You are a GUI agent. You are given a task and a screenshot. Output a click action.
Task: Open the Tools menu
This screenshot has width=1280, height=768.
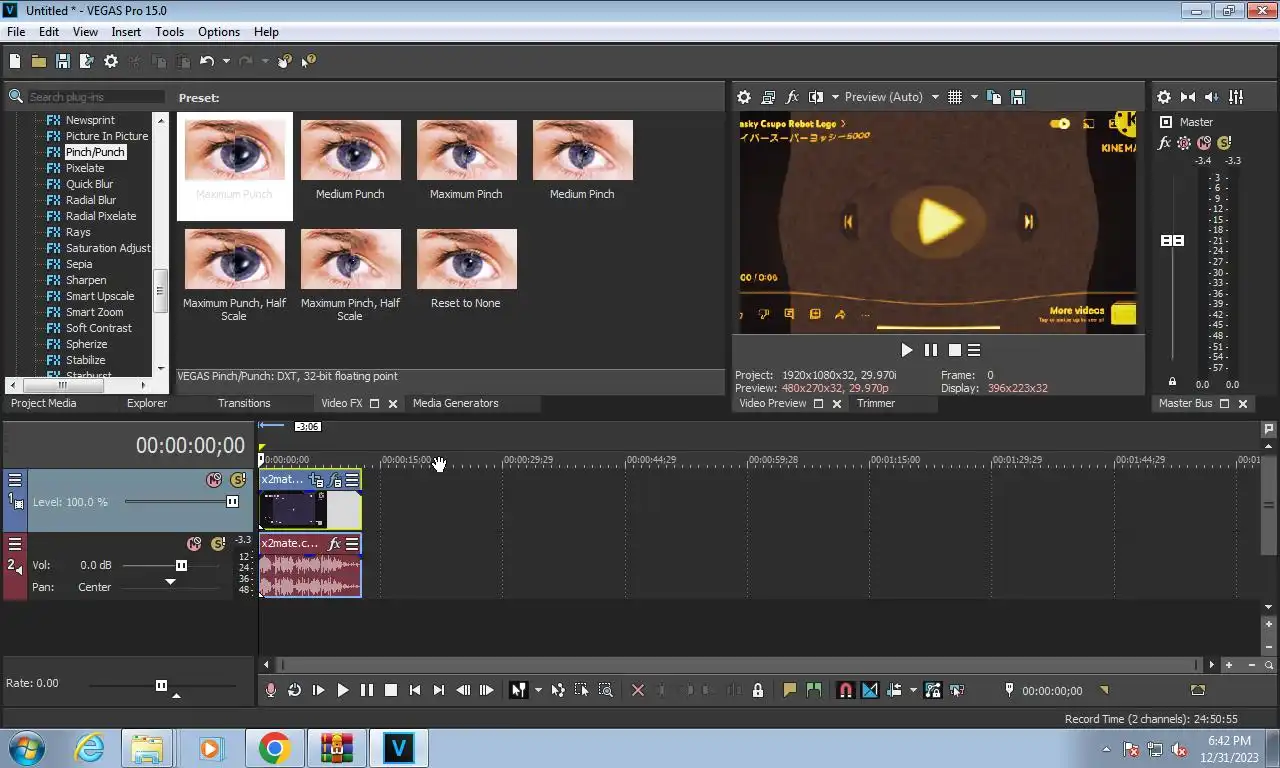click(x=169, y=31)
